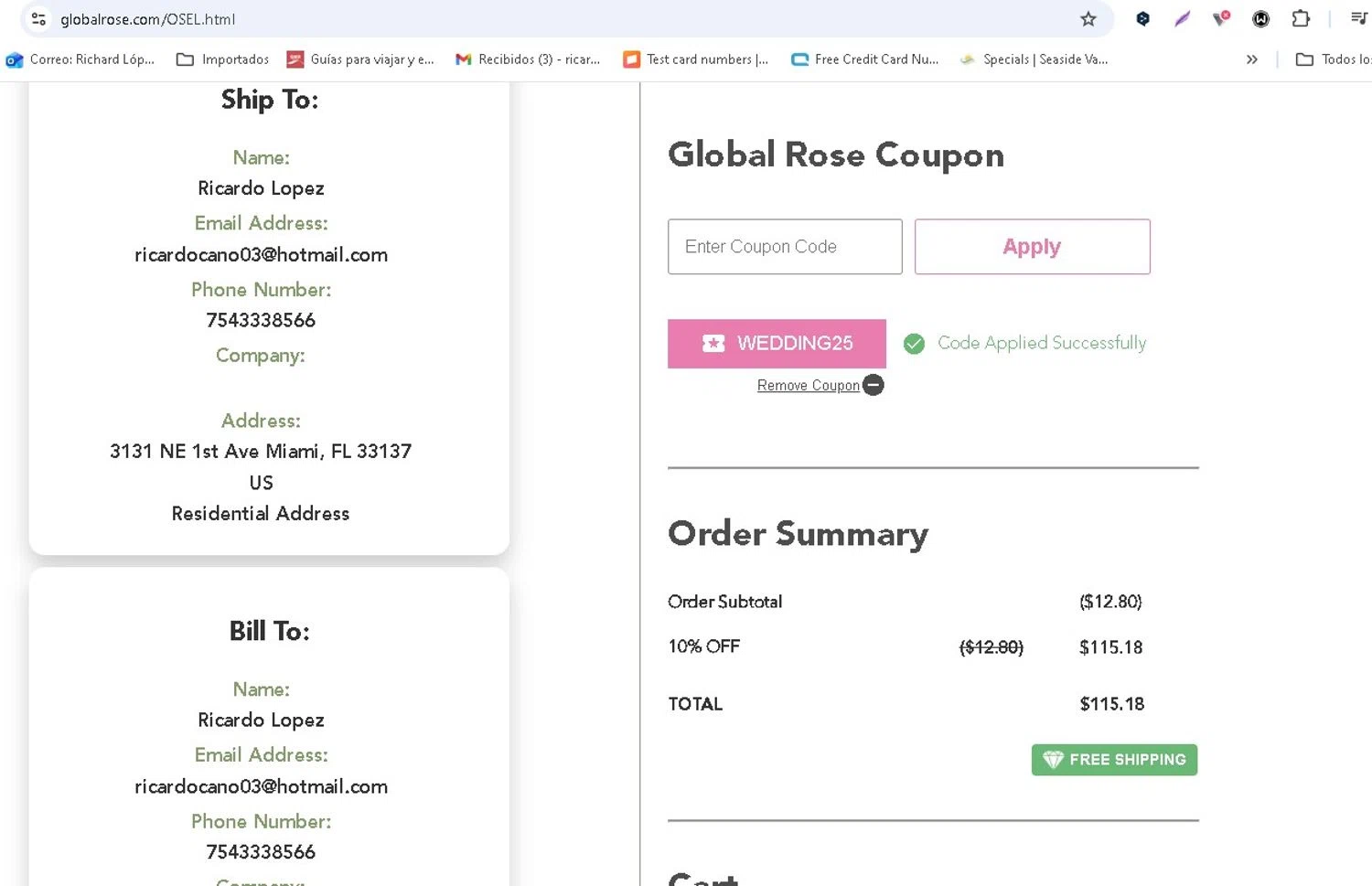1372x886 pixels.
Task: Click the purple feather extension icon
Action: (x=1182, y=19)
